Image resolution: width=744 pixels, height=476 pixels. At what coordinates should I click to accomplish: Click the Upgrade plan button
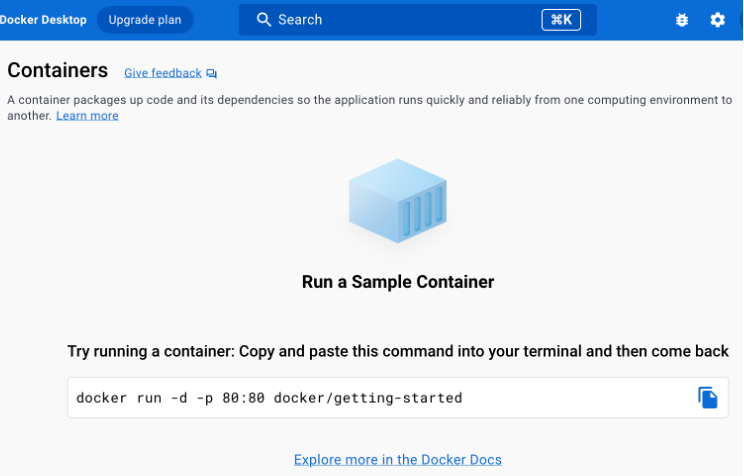145,20
